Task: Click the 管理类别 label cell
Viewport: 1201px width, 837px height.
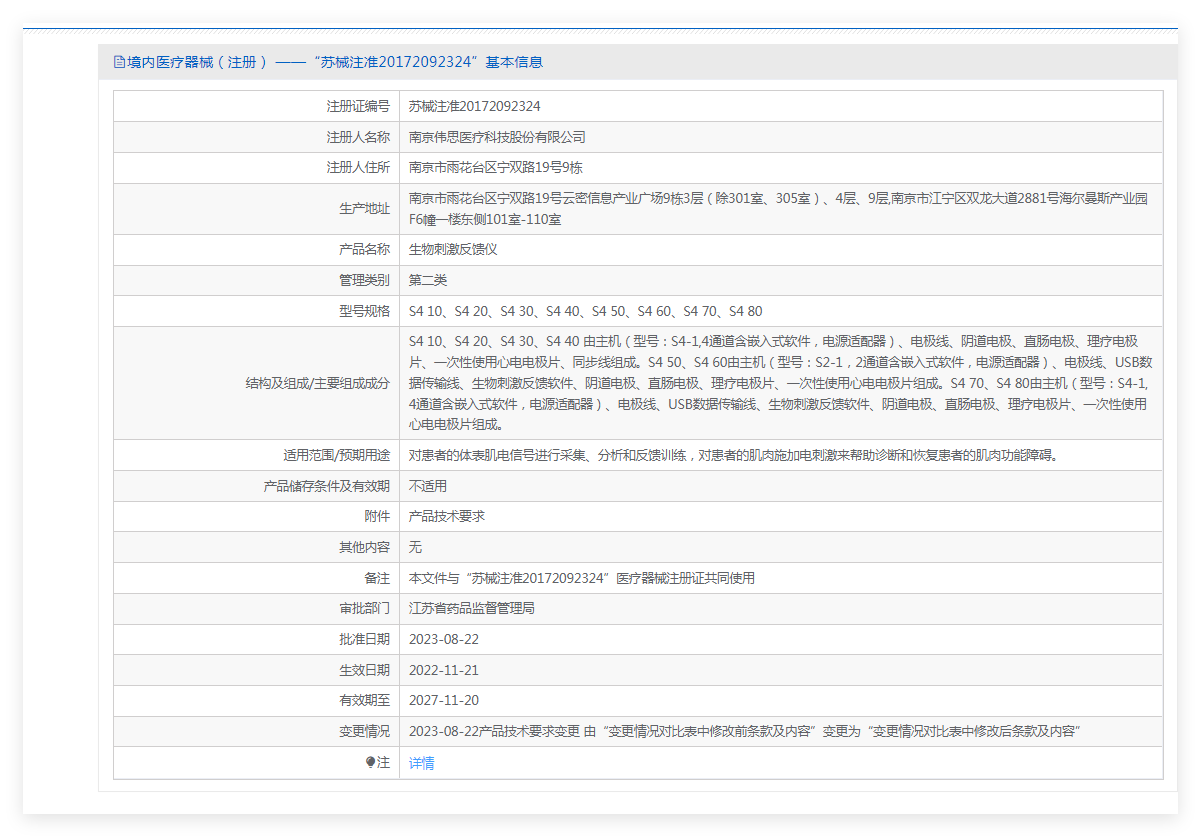Action: pyautogui.click(x=256, y=281)
